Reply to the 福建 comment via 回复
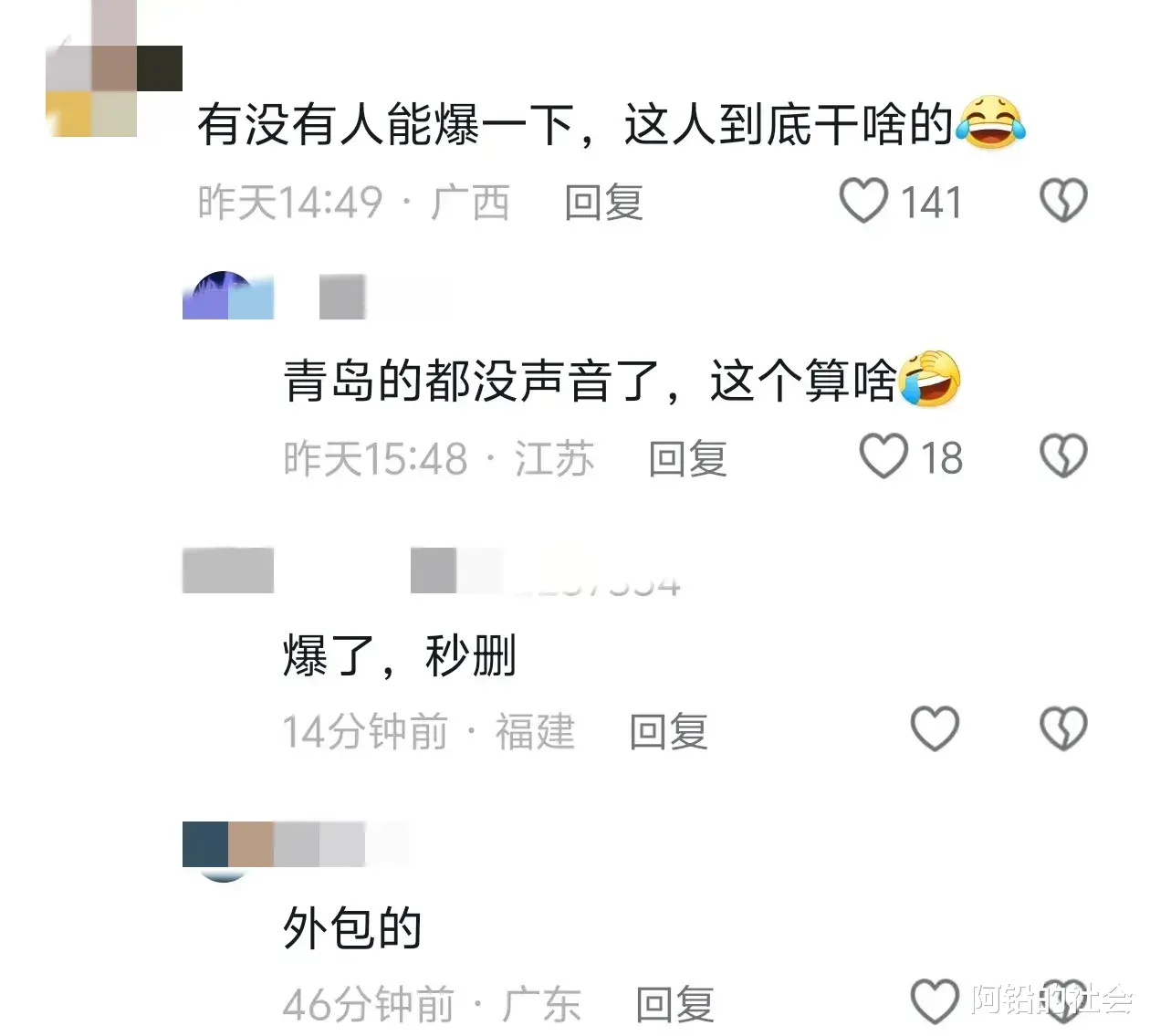 point(668,731)
